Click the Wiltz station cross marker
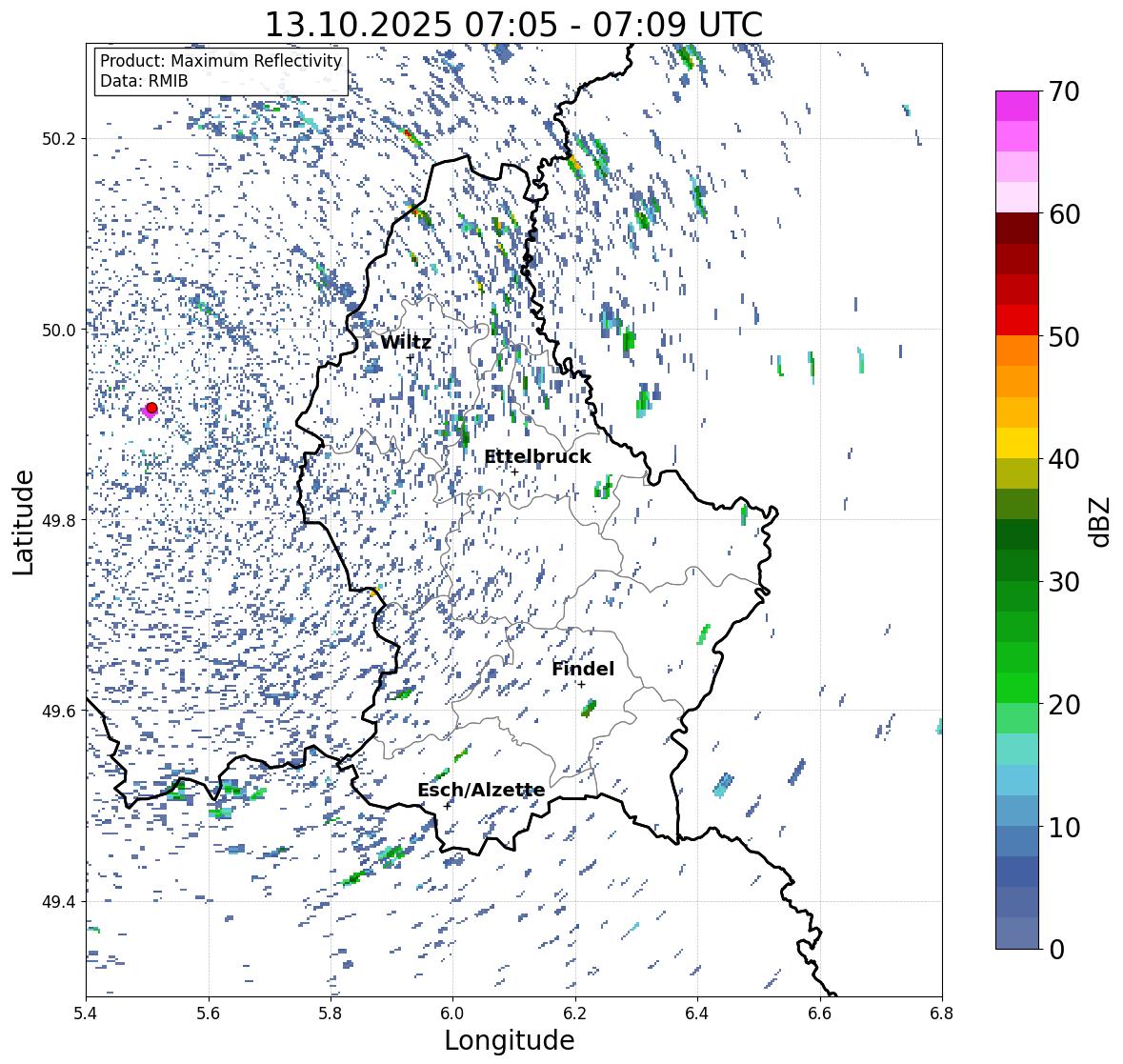Image resolution: width=1123 pixels, height=1064 pixels. (411, 358)
